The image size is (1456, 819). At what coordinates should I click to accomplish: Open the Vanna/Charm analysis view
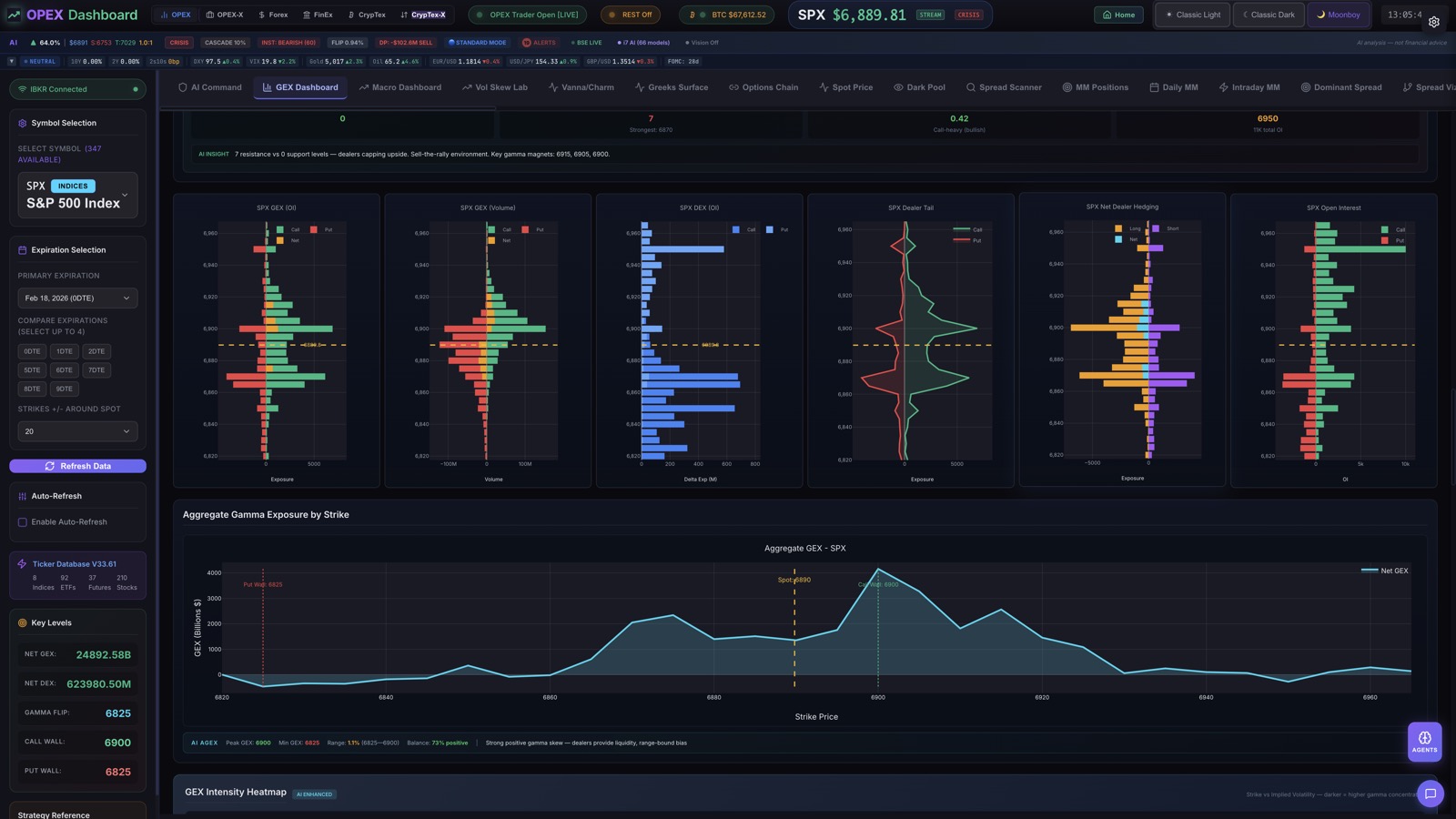(581, 87)
